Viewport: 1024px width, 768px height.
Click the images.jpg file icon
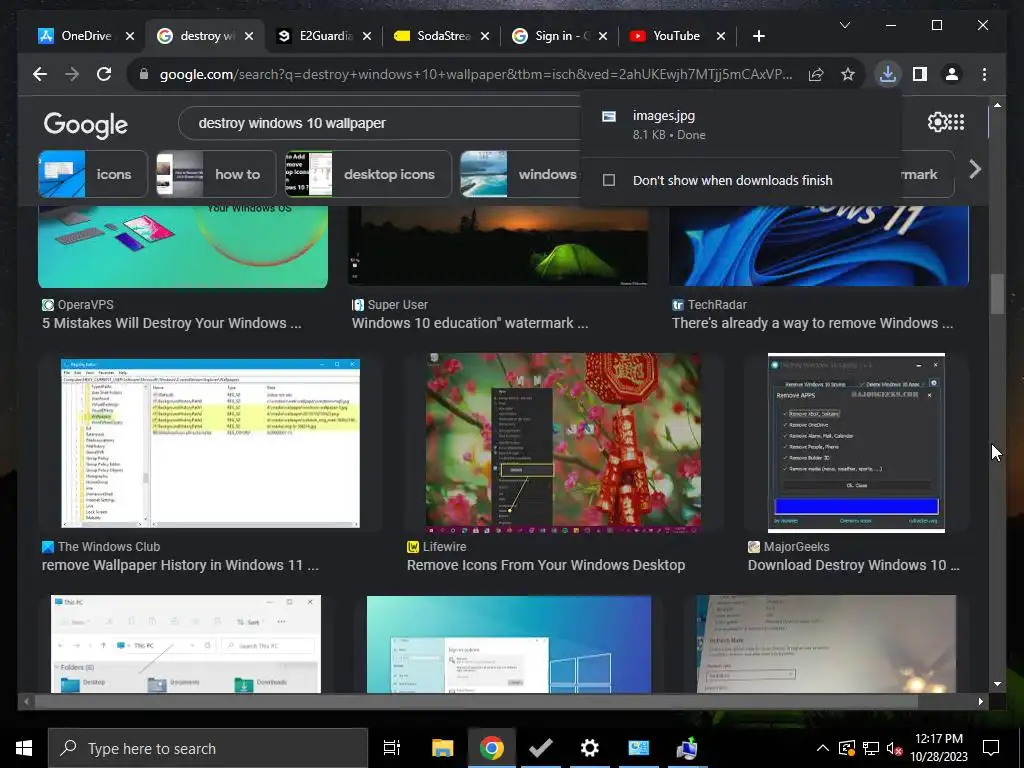pos(609,117)
